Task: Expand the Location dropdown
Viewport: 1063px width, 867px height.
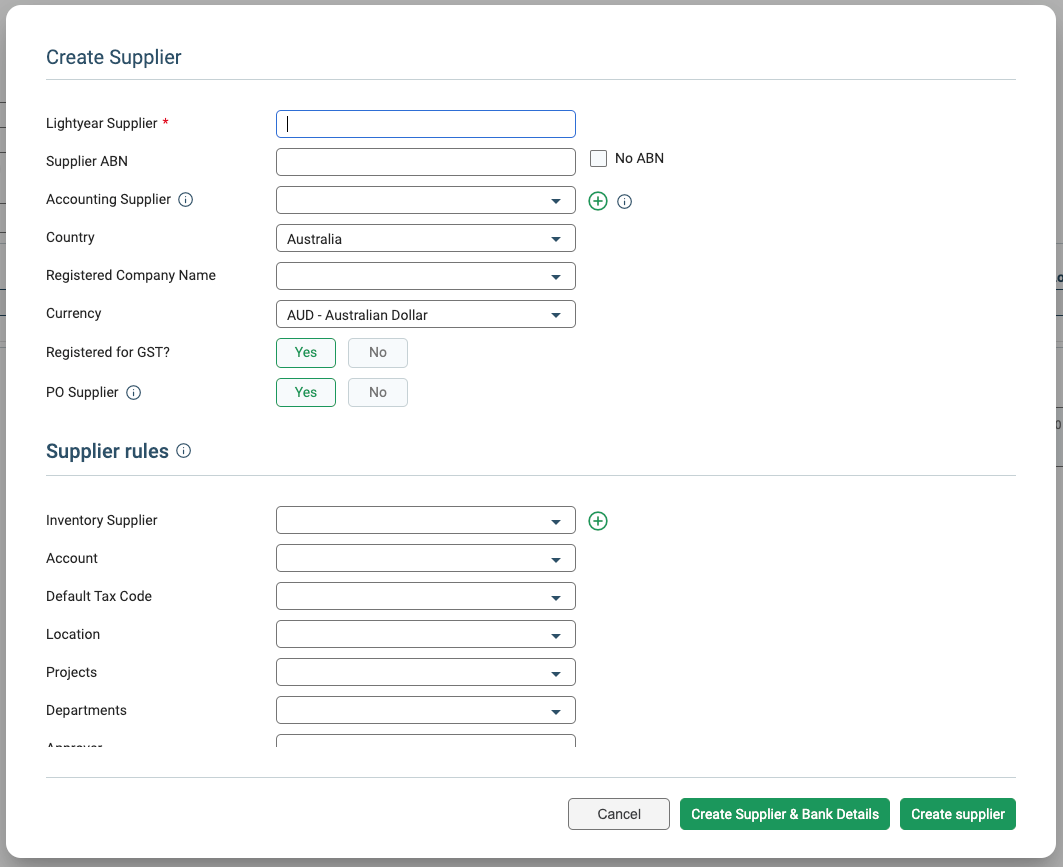Action: [426, 634]
